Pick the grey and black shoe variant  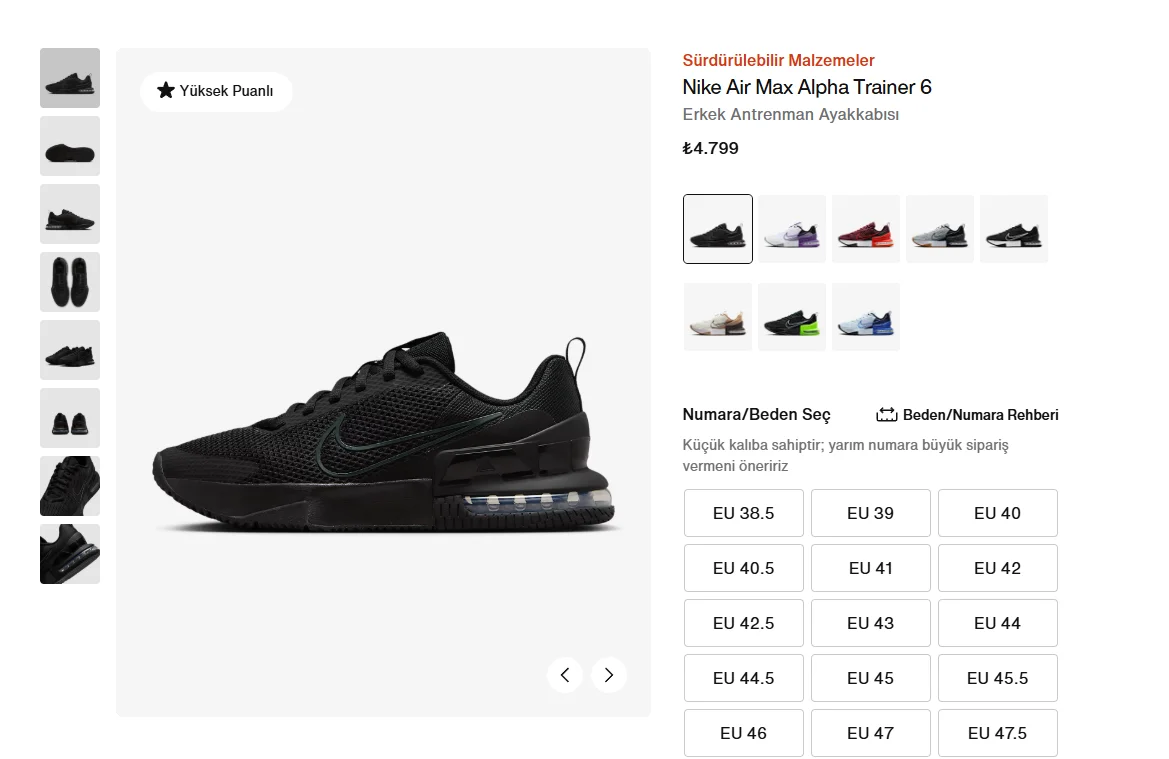pos(939,229)
